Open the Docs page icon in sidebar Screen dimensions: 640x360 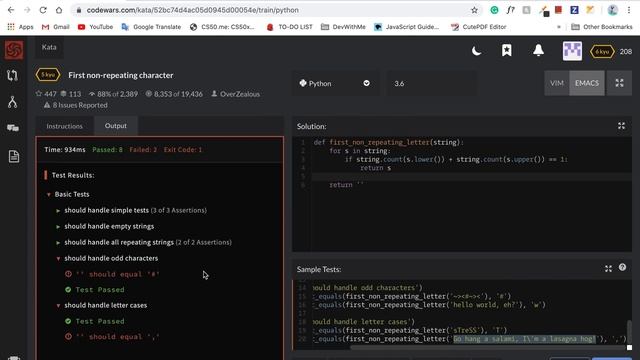point(13,156)
